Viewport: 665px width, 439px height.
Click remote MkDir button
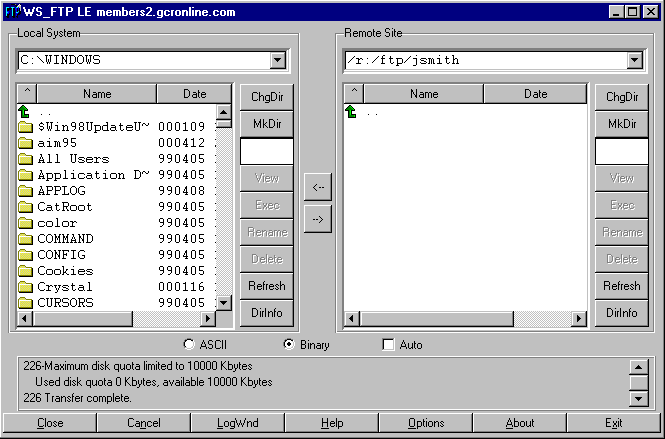click(x=622, y=124)
